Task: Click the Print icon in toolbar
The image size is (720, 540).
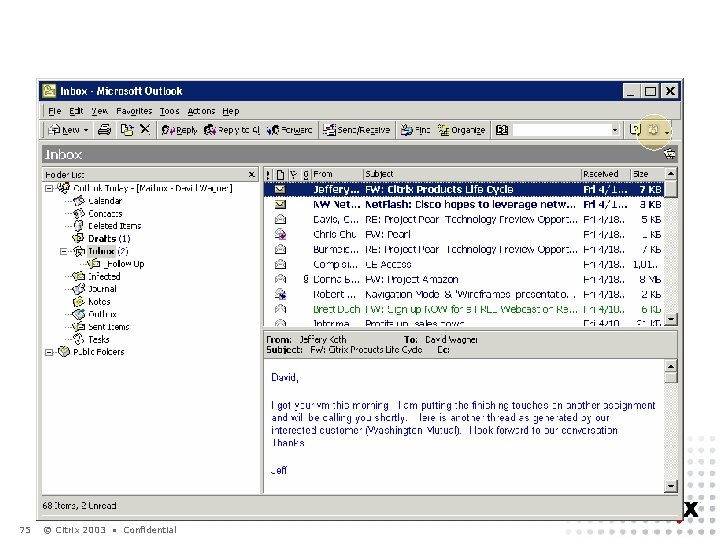Action: pyautogui.click(x=104, y=130)
